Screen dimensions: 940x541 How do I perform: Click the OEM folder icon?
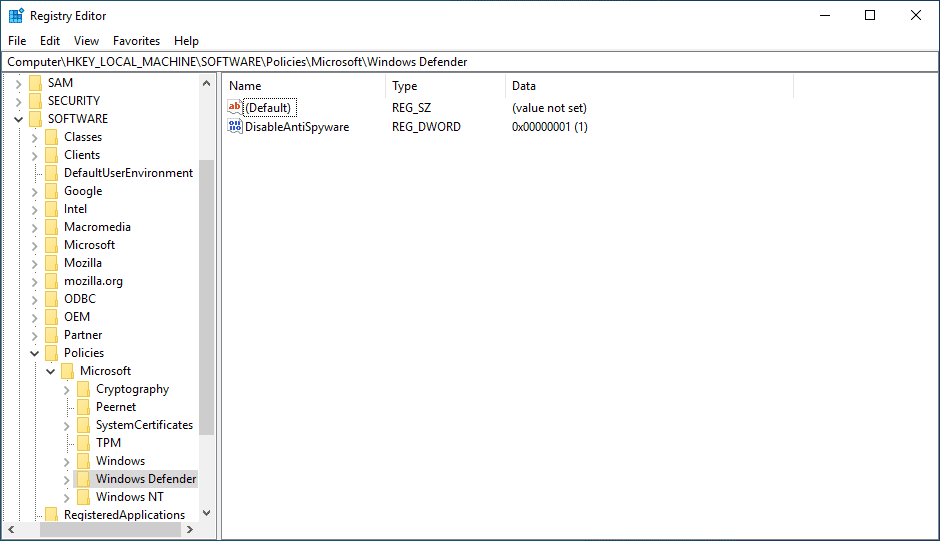click(x=52, y=317)
